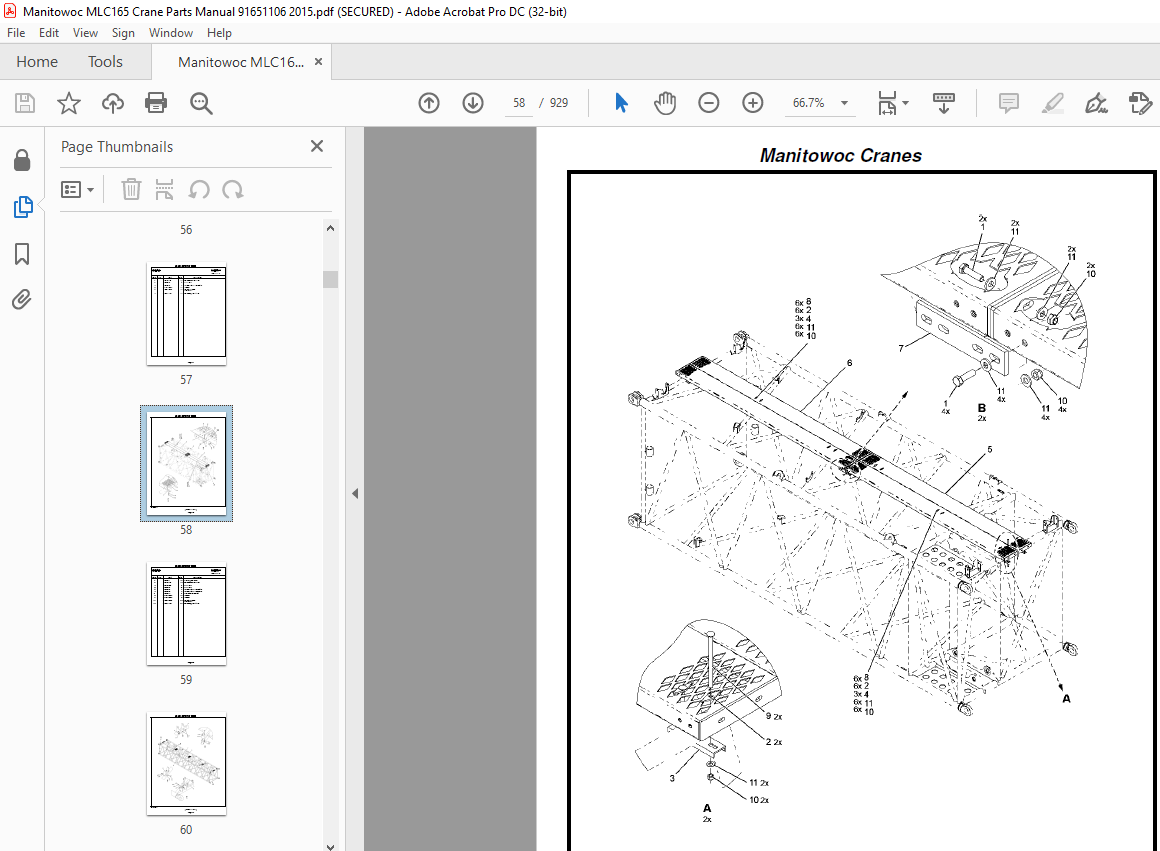Select the Highlight text tool
Image resolution: width=1160 pixels, height=851 pixels.
tap(1052, 103)
